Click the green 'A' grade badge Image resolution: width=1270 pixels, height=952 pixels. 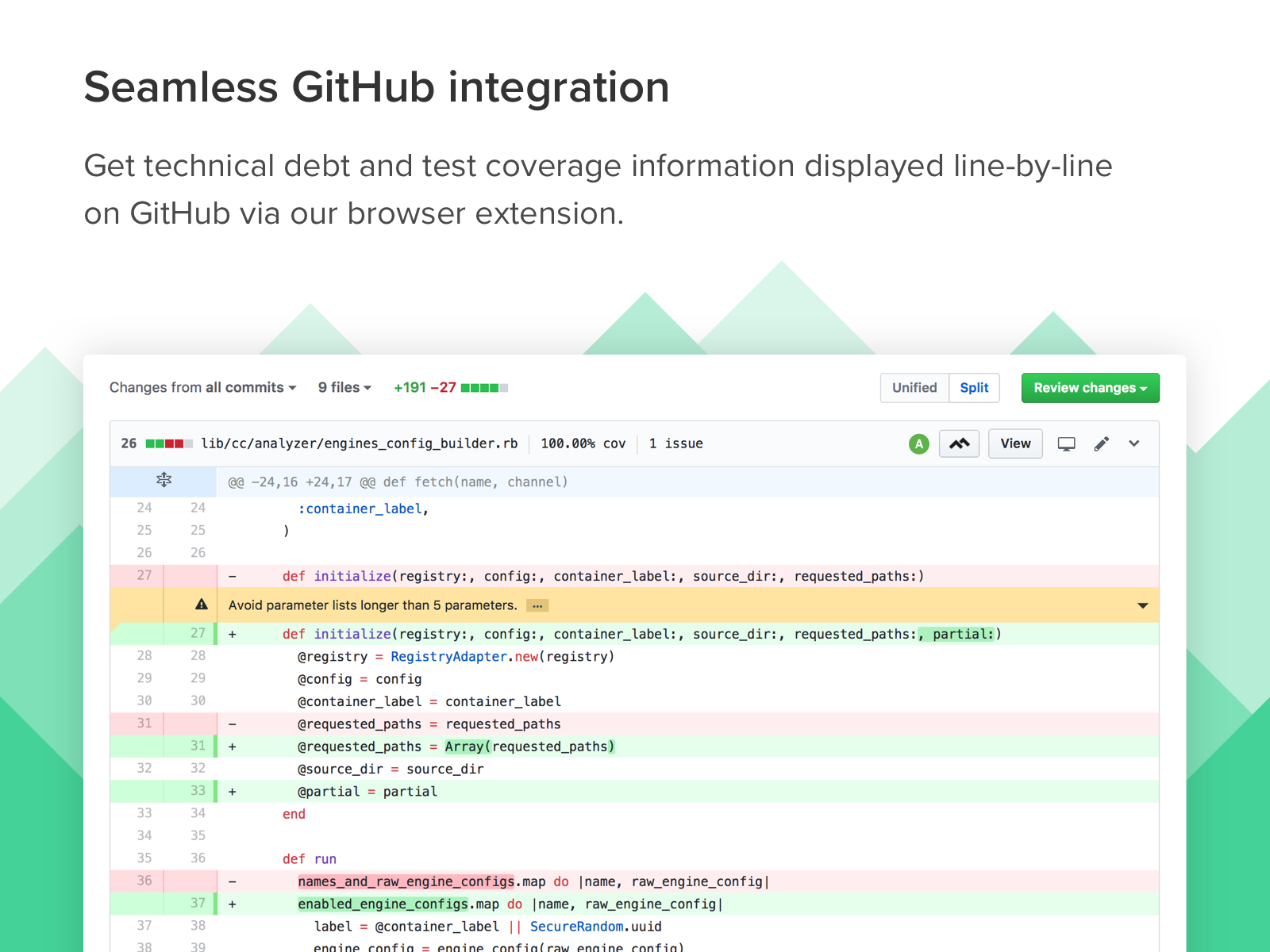[919, 444]
